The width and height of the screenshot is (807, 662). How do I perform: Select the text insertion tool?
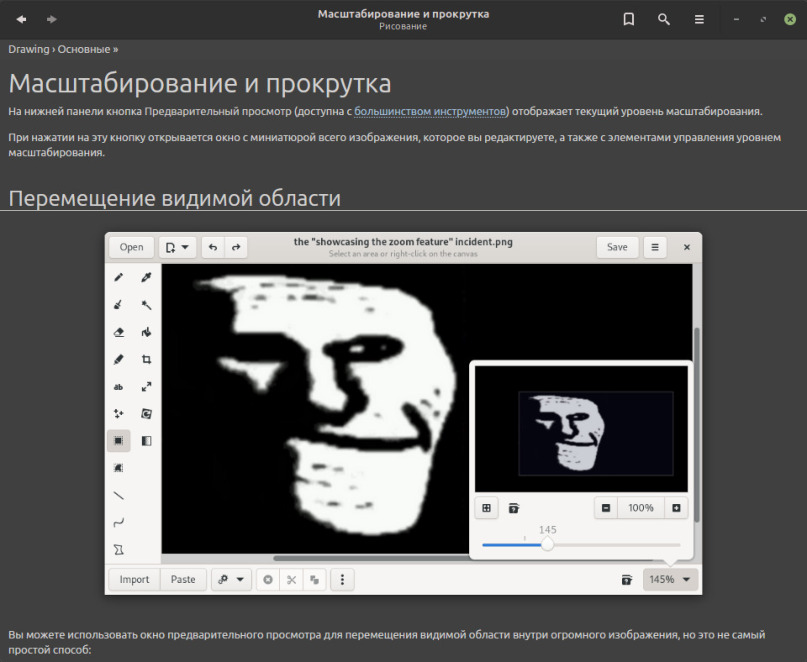[x=119, y=386]
